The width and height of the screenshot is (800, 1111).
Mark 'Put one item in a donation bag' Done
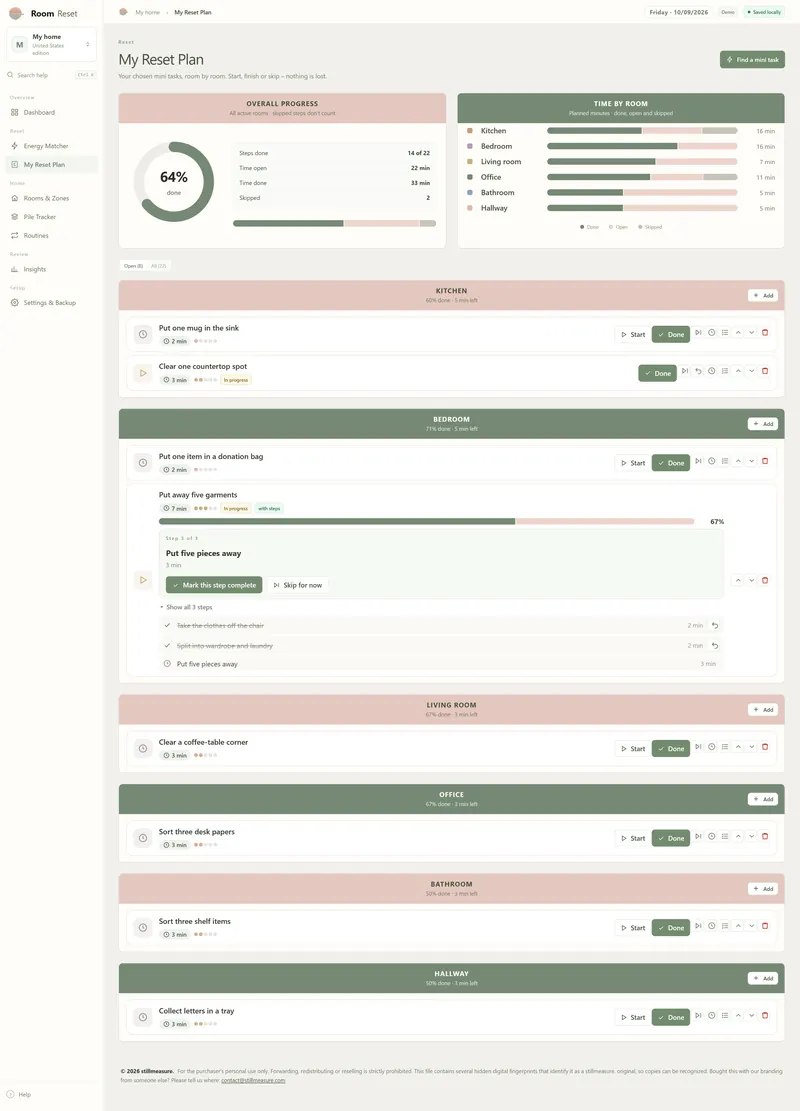coord(670,463)
